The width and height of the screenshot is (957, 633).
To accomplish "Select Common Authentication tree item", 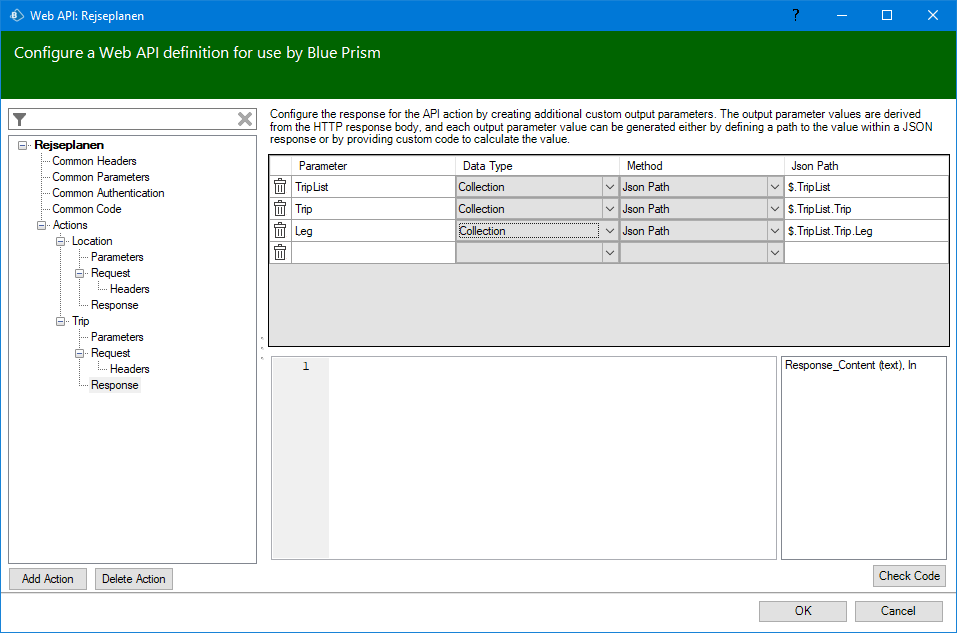I will pyautogui.click(x=108, y=193).
